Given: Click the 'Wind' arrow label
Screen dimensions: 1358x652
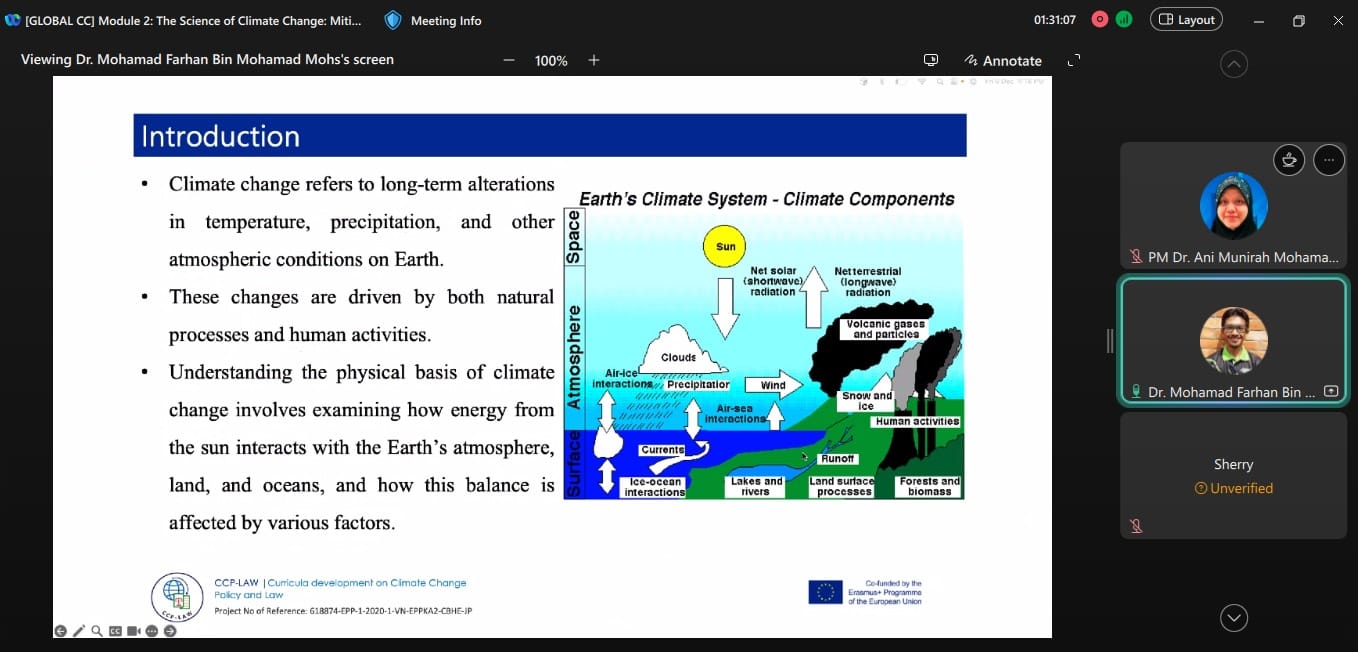Looking at the screenshot, I should point(773,385).
